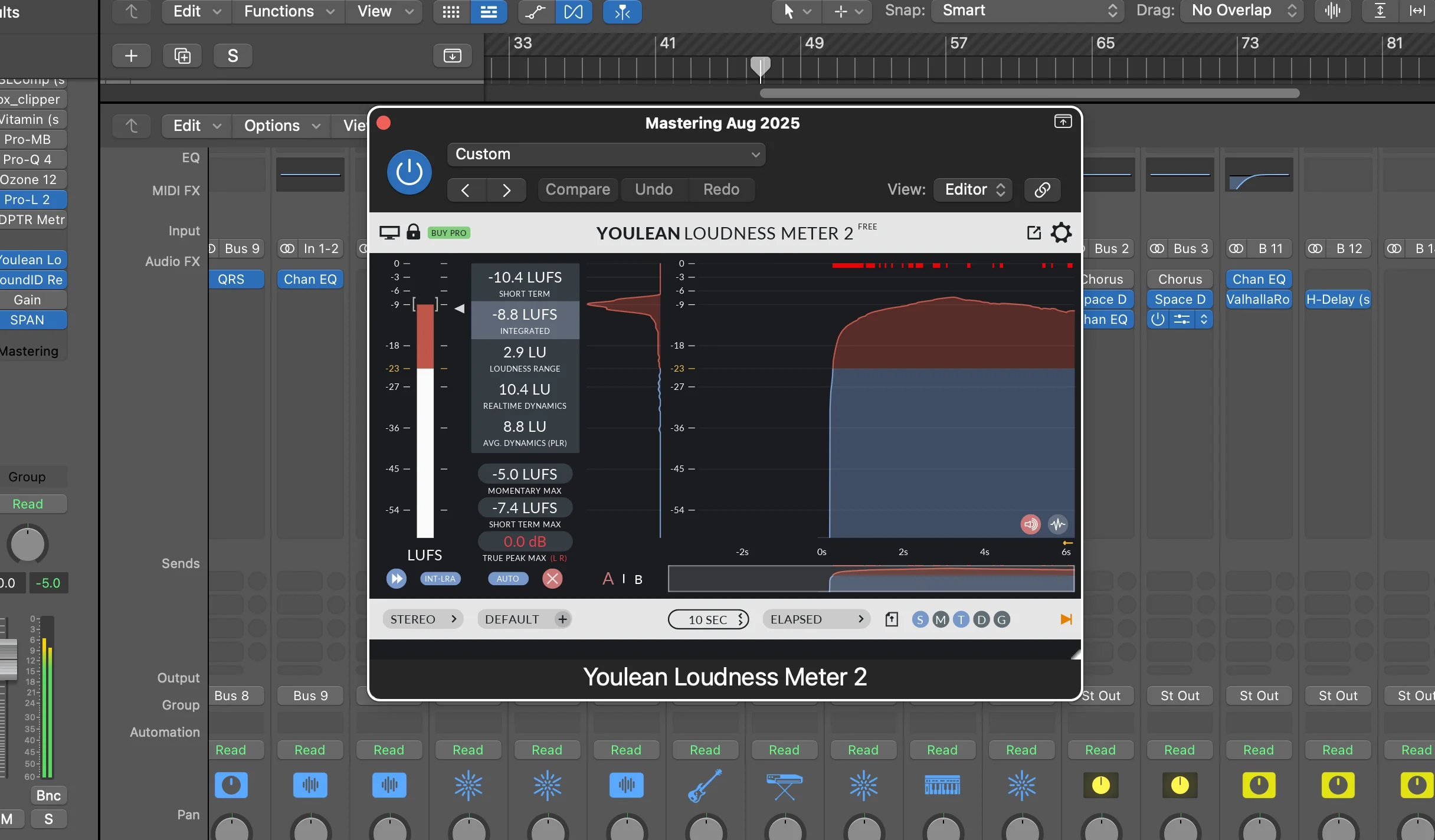
Task: Toggle the plugin power bypass button
Action: click(x=409, y=172)
